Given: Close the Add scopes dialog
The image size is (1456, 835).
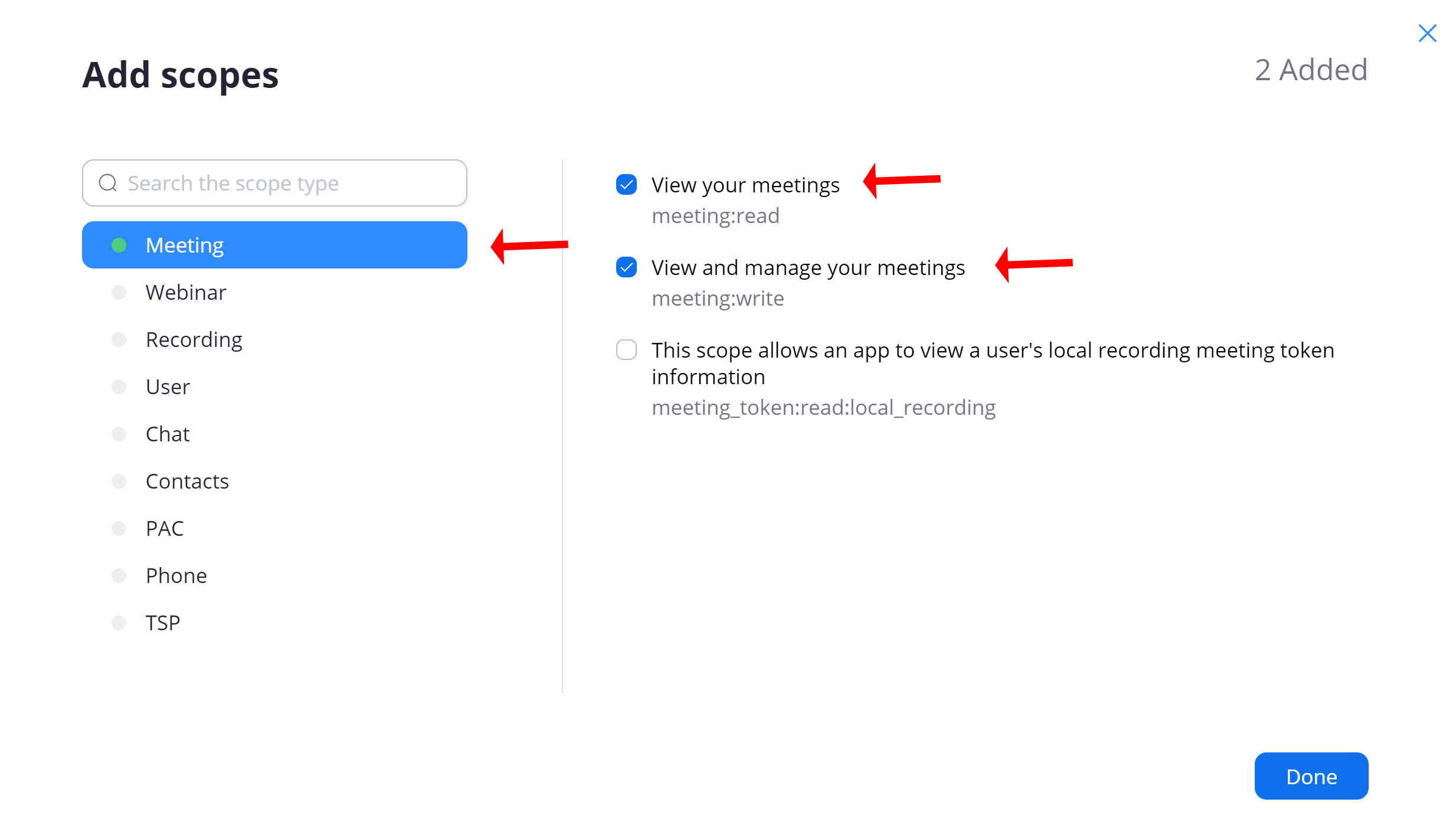Looking at the screenshot, I should [x=1427, y=33].
